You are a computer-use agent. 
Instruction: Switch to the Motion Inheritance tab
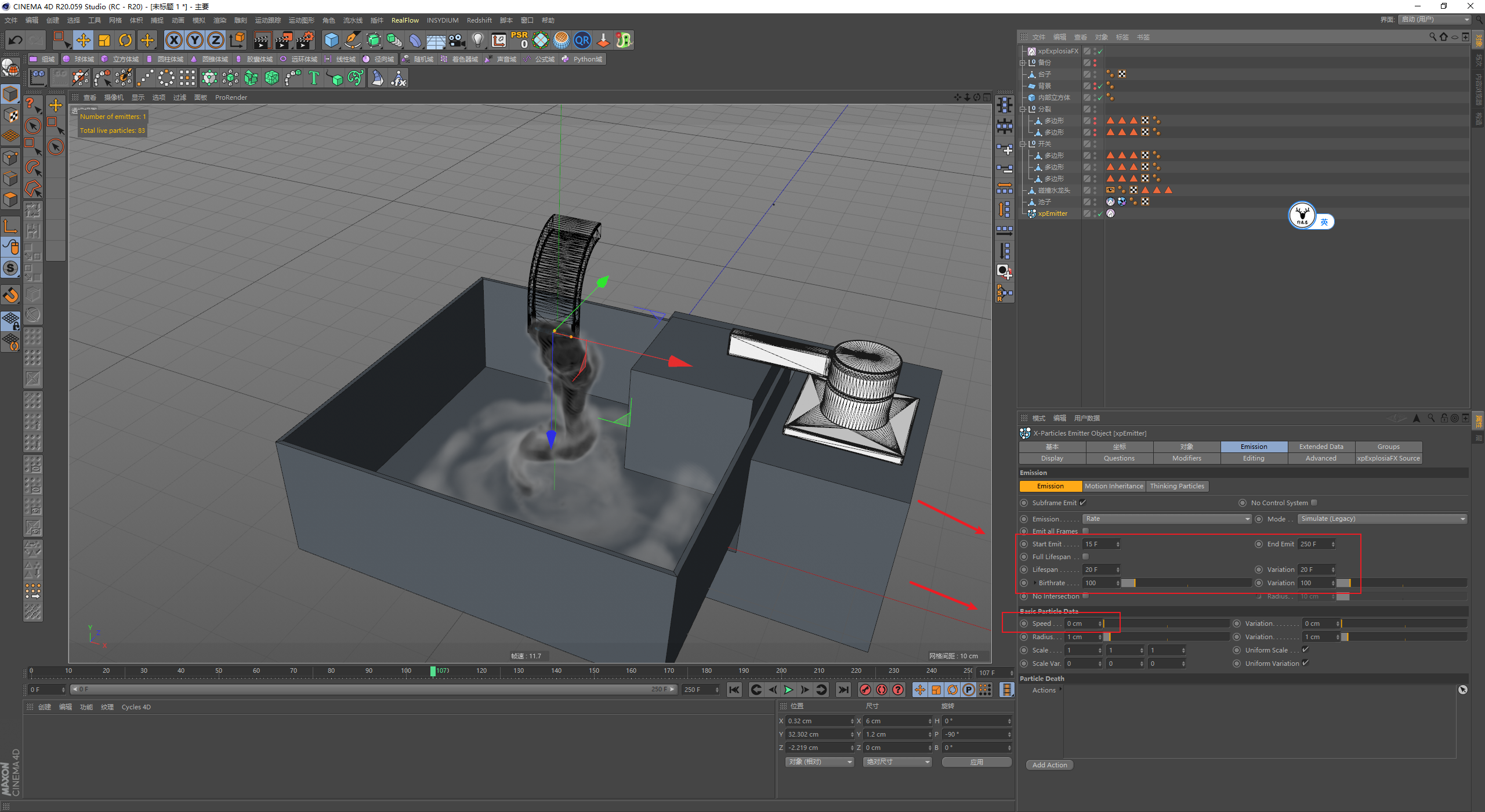(1113, 486)
